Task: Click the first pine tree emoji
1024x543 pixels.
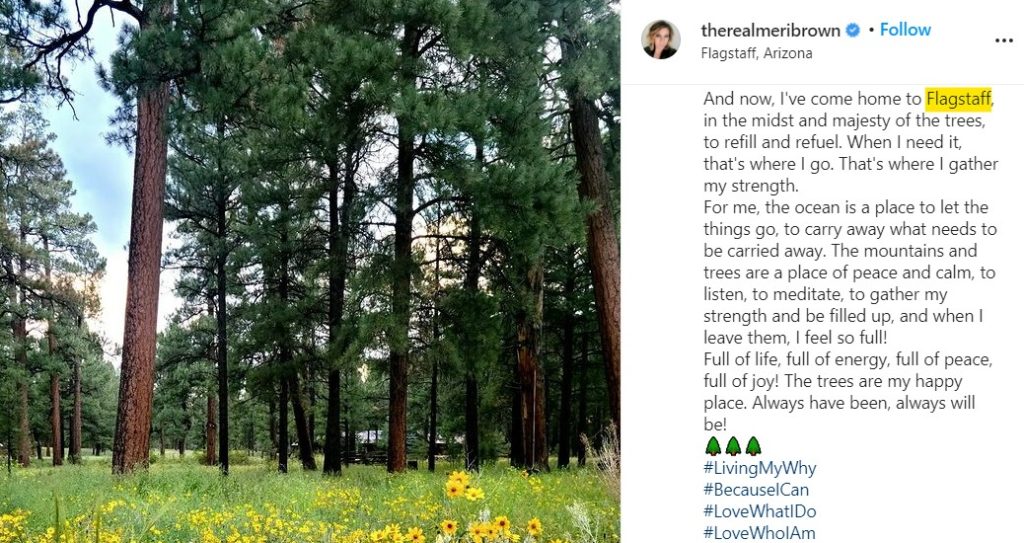Action: [x=713, y=445]
